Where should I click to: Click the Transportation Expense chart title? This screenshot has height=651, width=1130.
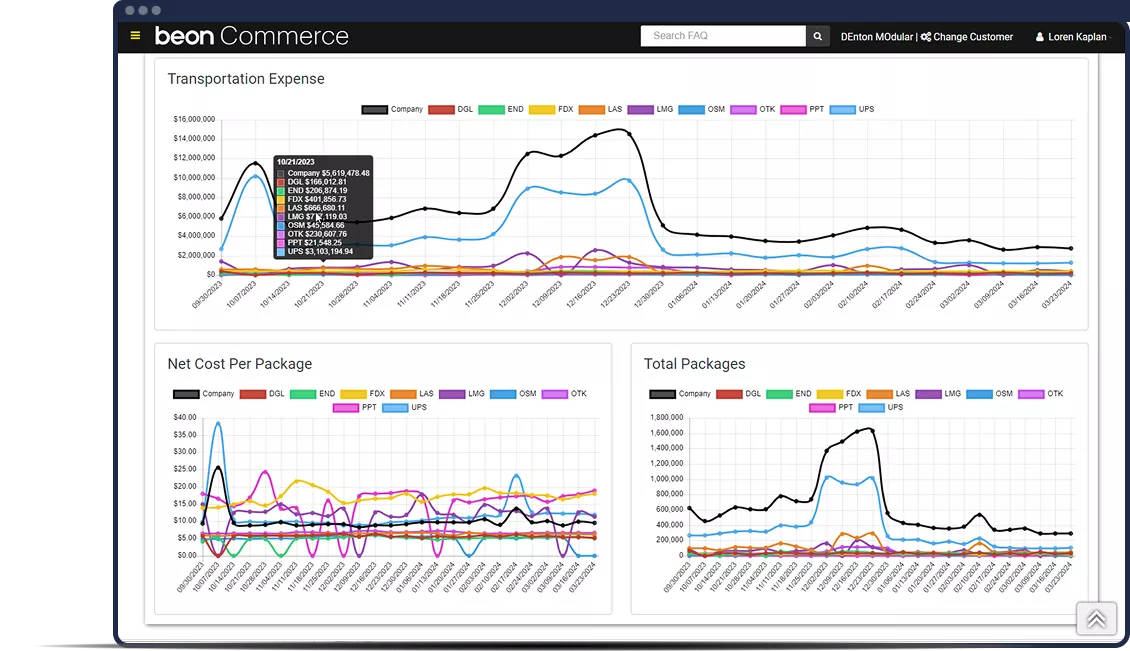coord(246,79)
